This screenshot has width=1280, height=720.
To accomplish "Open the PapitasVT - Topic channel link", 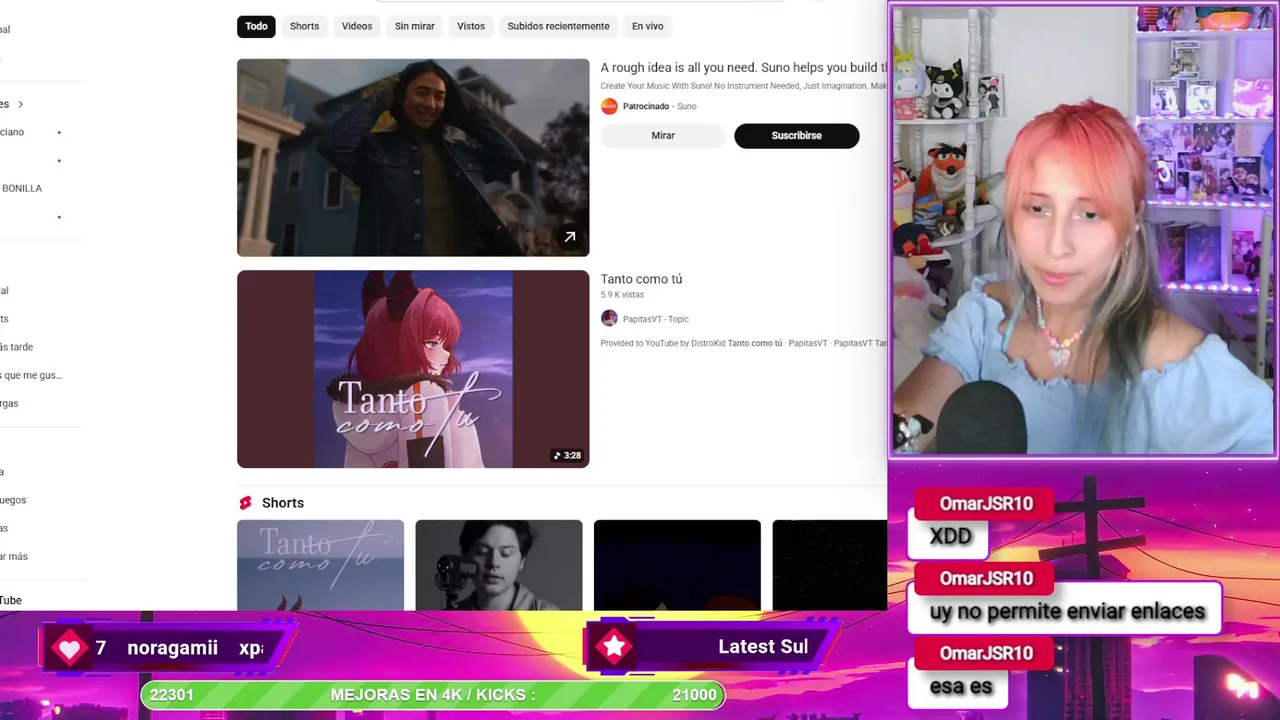I will [x=656, y=319].
